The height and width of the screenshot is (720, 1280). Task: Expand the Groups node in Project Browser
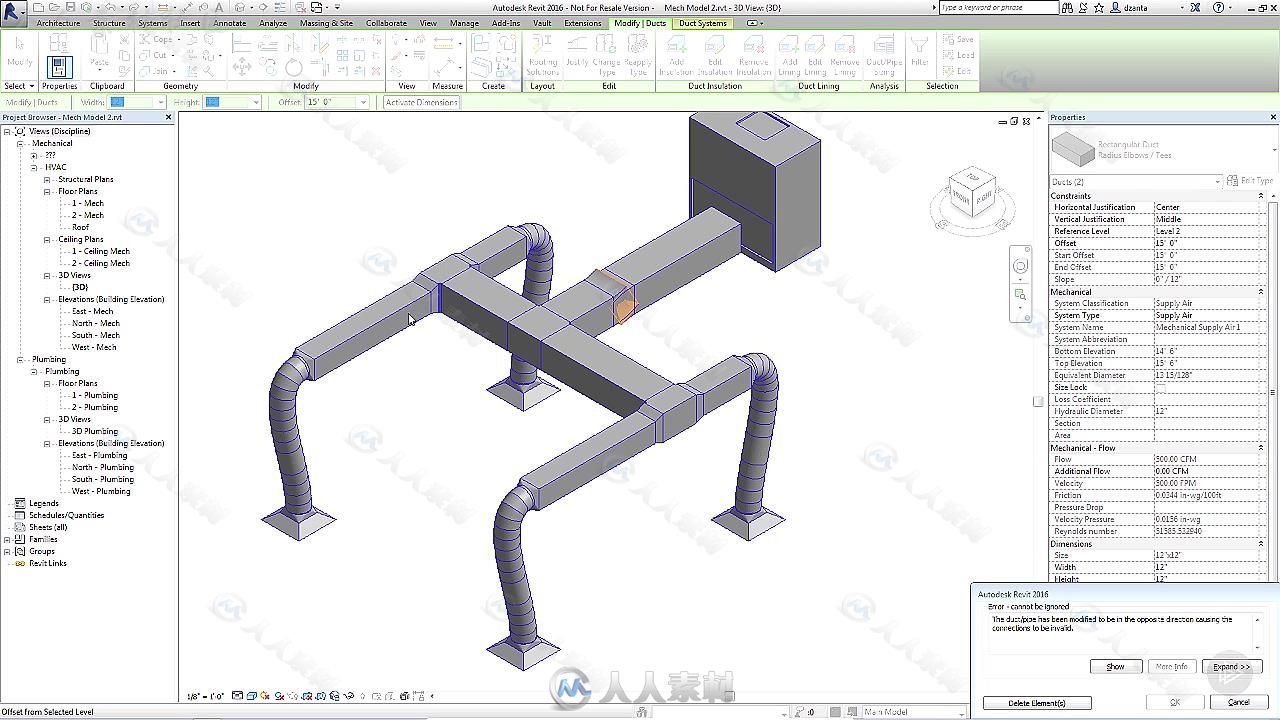[x=8, y=551]
